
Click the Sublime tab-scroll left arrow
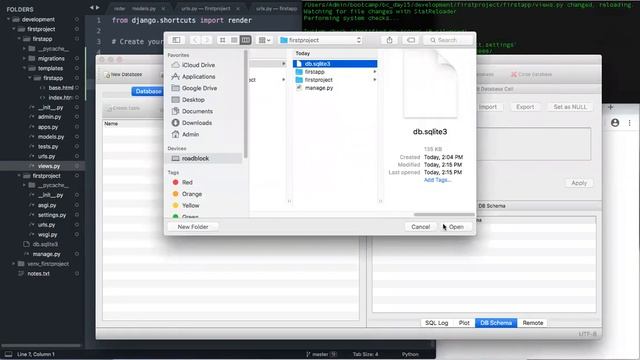point(91,7)
